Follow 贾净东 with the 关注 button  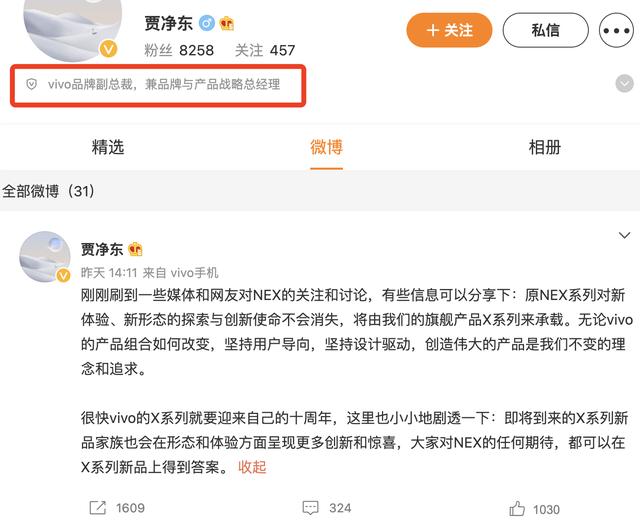(x=449, y=30)
